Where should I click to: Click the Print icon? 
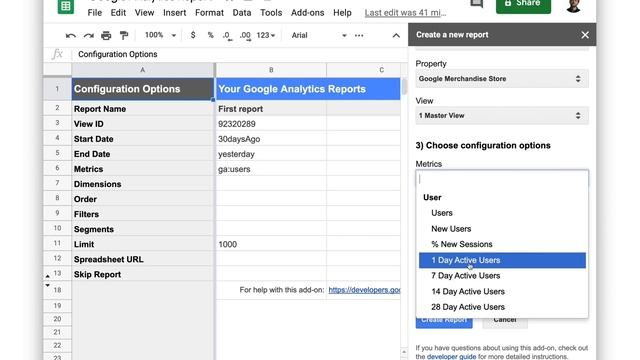point(106,36)
